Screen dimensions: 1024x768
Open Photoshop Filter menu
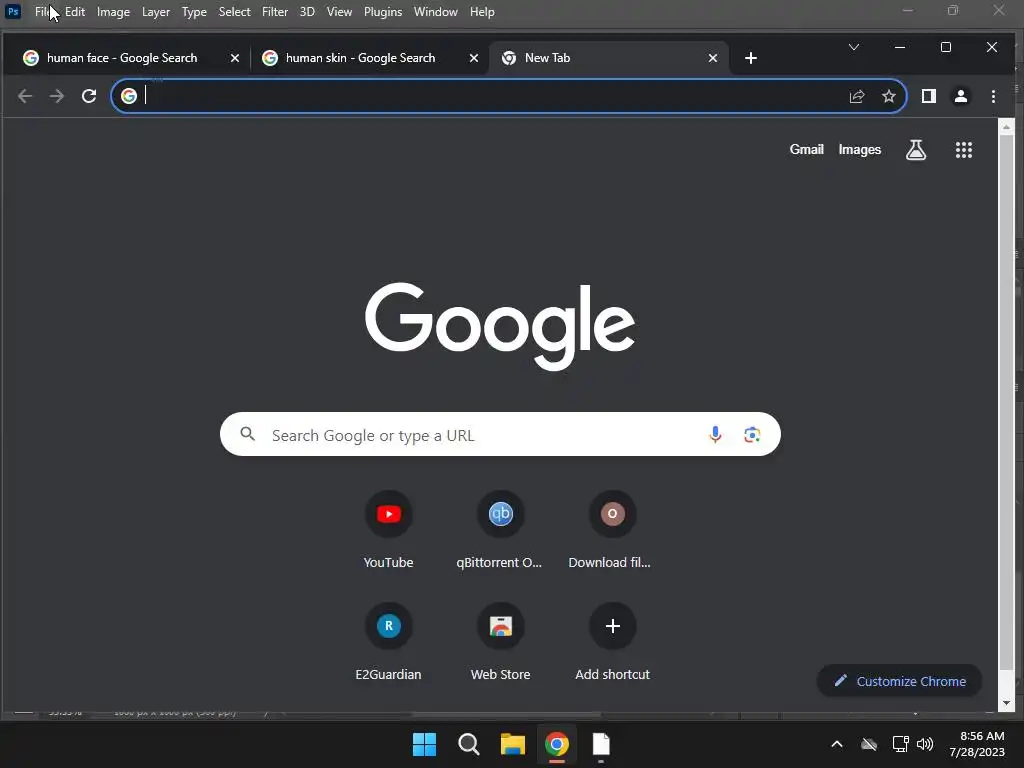coord(275,12)
